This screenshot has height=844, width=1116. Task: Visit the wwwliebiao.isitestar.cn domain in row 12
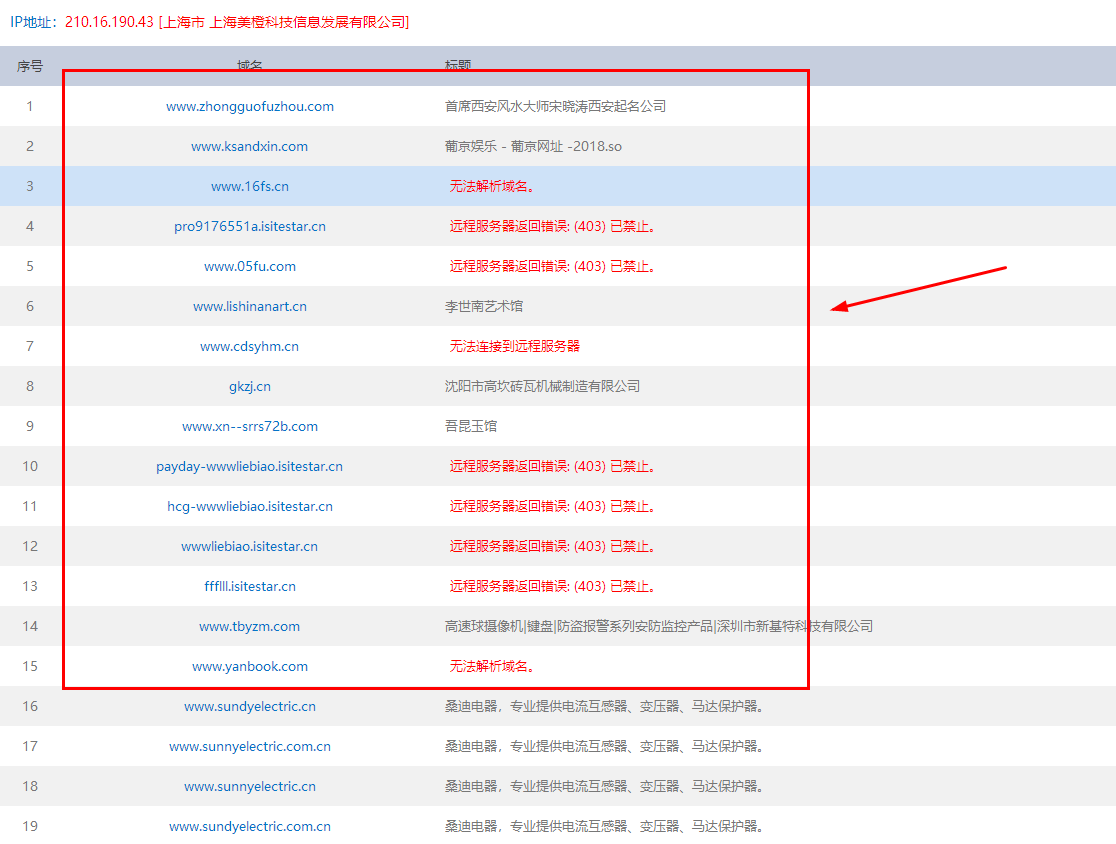click(250, 546)
